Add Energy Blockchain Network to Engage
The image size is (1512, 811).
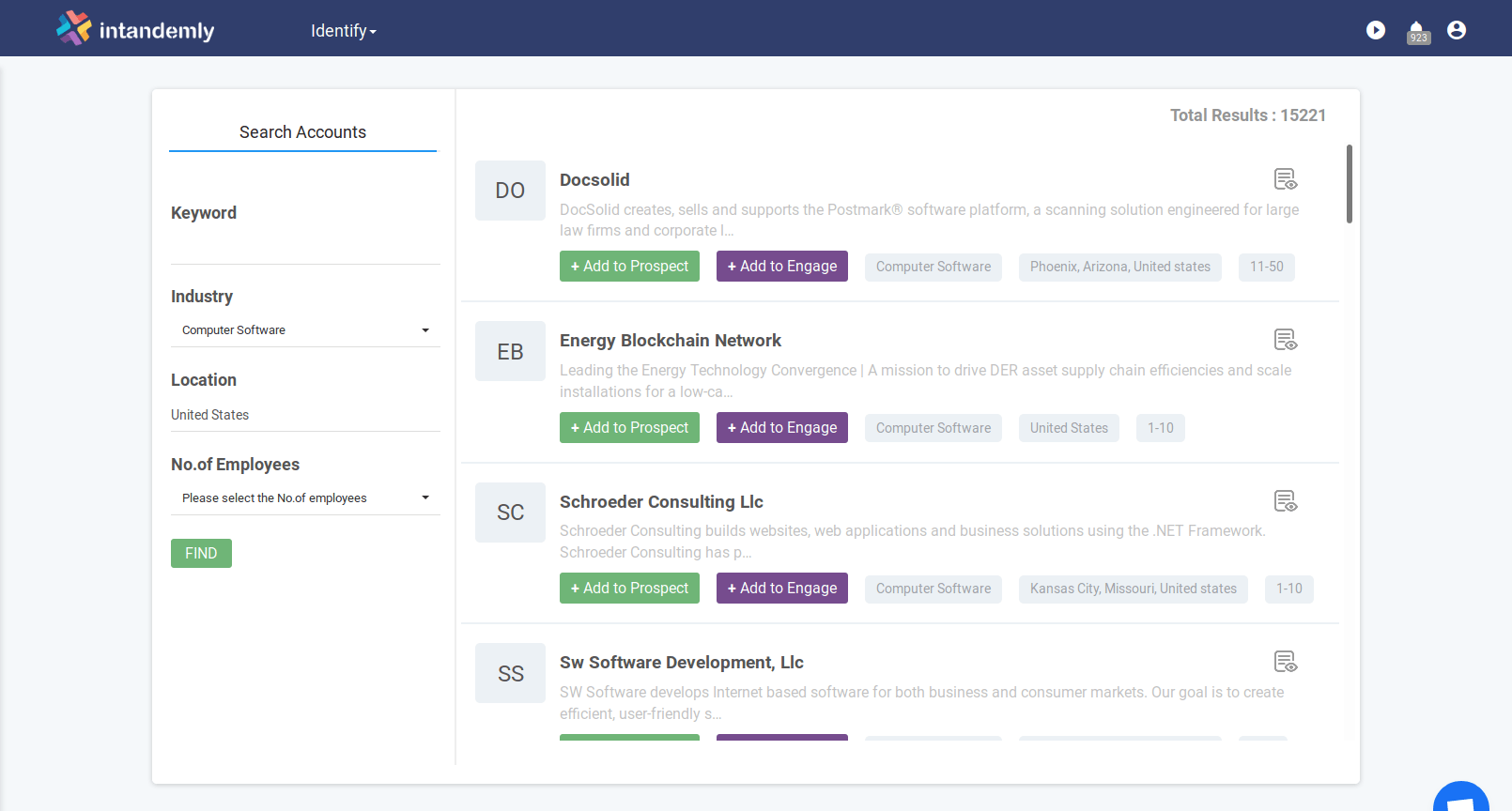(782, 428)
